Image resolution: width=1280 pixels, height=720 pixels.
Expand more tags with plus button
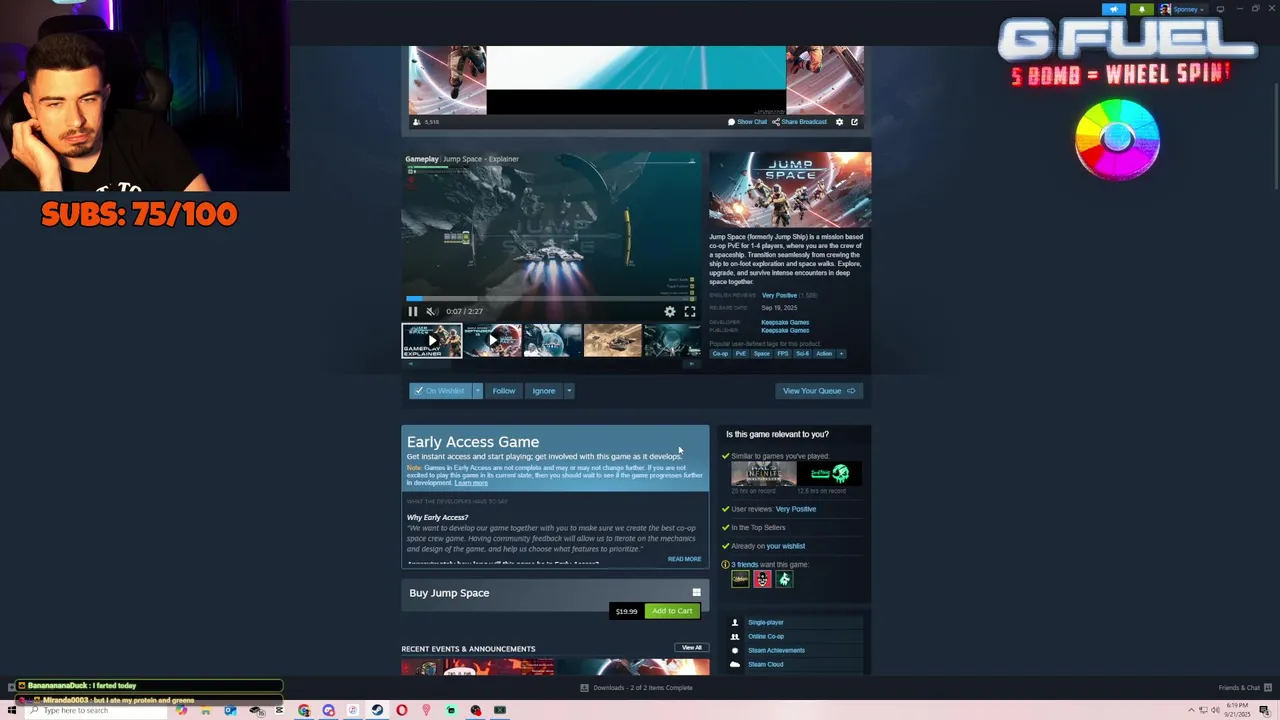click(x=841, y=353)
